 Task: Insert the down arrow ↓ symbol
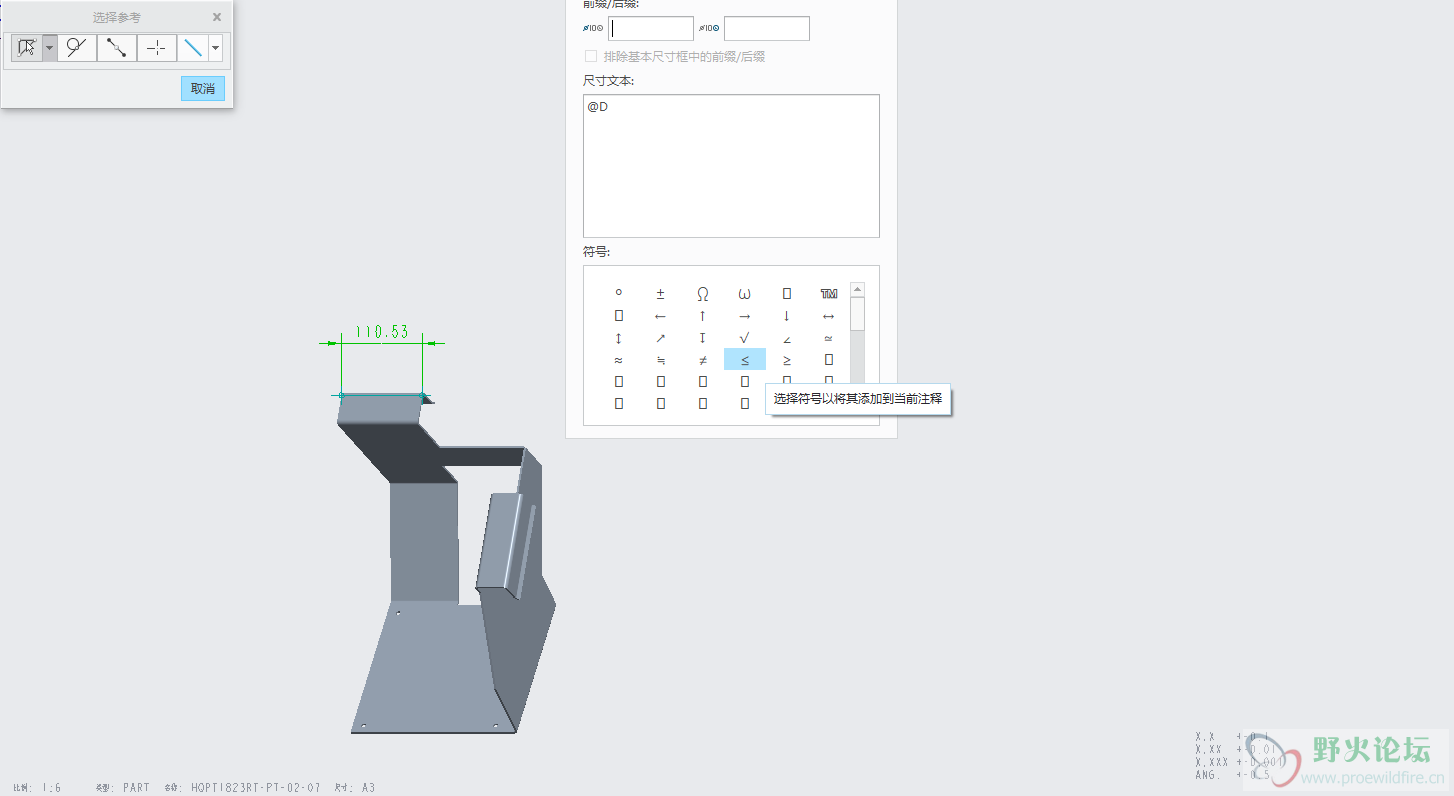click(787, 315)
